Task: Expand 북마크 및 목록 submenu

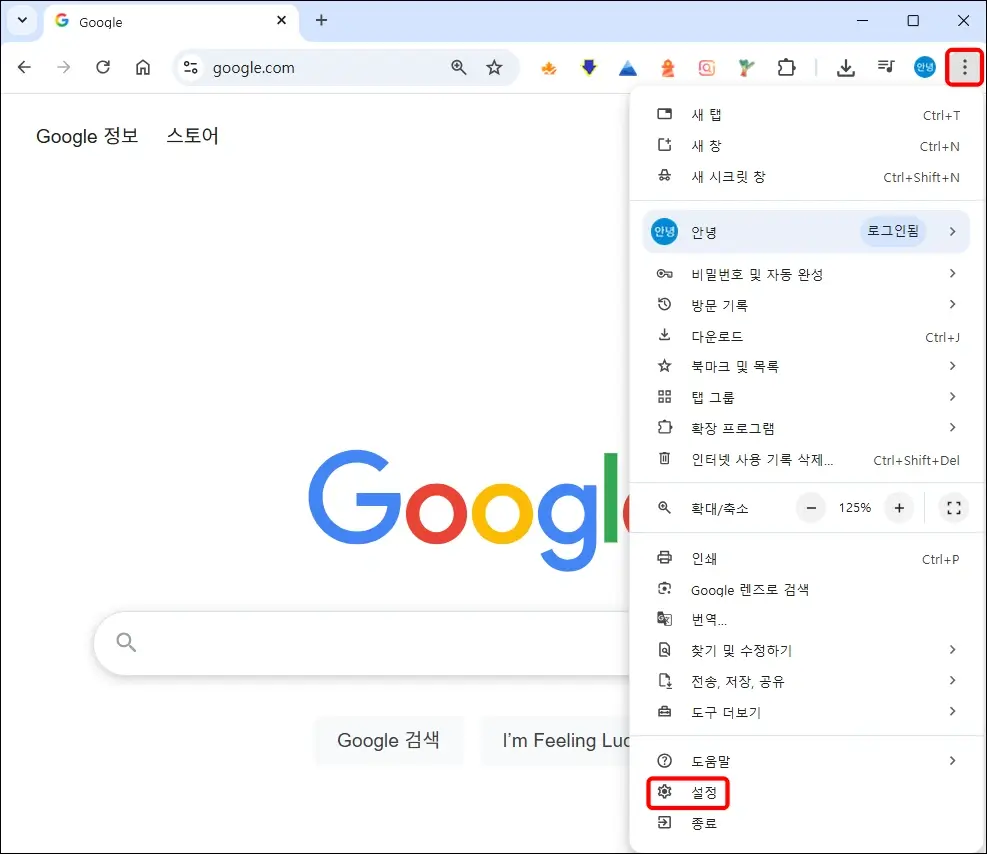Action: 808,366
